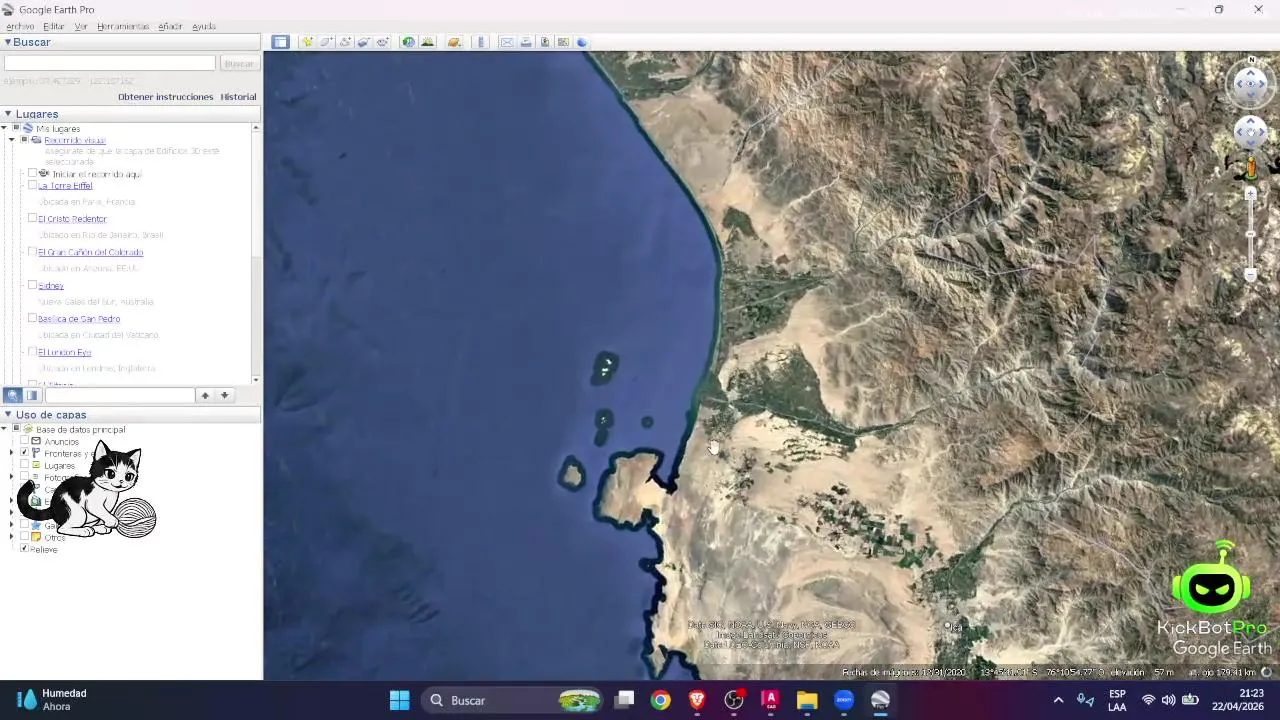Switch planets with the Saturn icon
The width and height of the screenshot is (1280, 720).
(454, 42)
